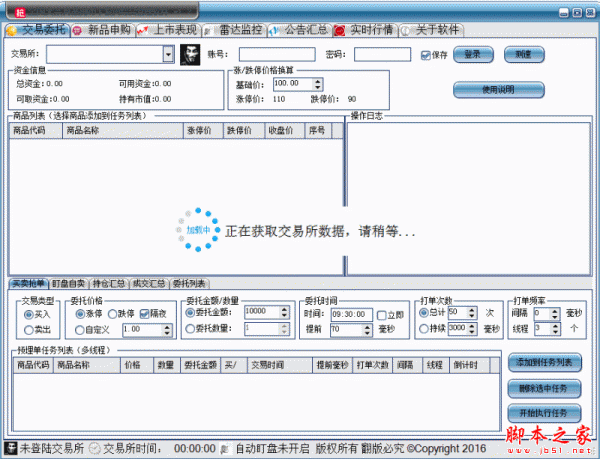600x459 pixels.
Task: Click the clock icon before 交易所时间
Action: pyautogui.click(x=95, y=448)
